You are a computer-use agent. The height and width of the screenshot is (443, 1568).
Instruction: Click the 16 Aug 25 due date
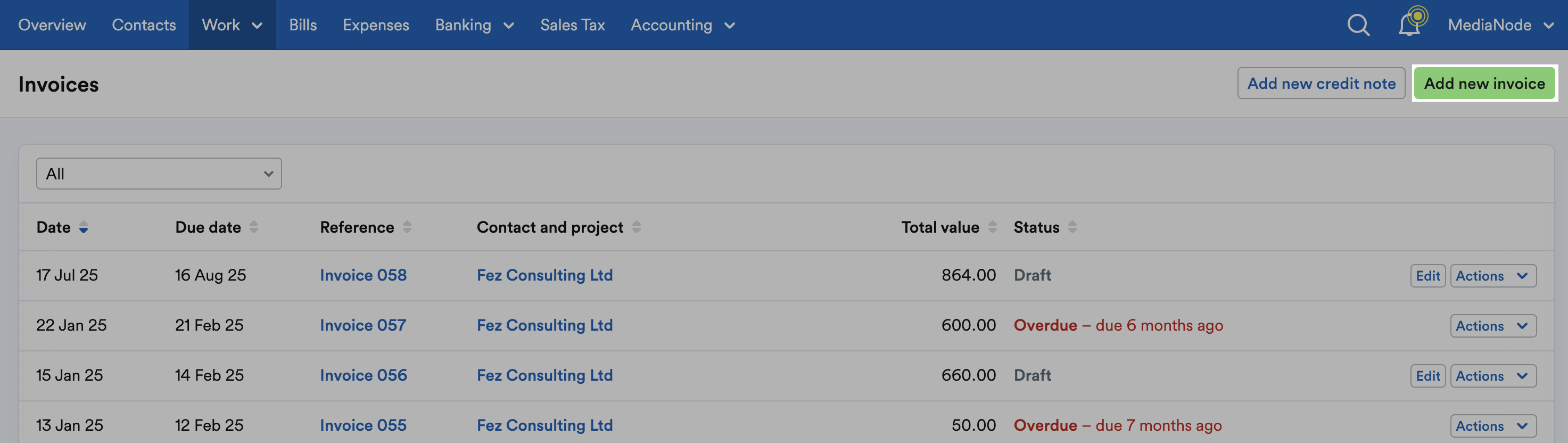point(211,275)
